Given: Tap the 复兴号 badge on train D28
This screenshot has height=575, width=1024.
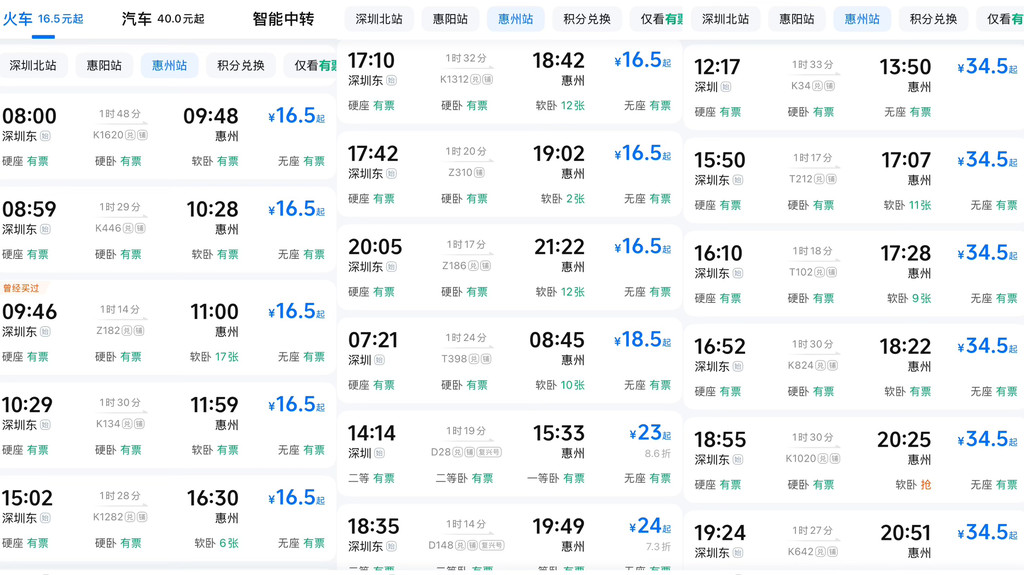Looking at the screenshot, I should click(489, 452).
